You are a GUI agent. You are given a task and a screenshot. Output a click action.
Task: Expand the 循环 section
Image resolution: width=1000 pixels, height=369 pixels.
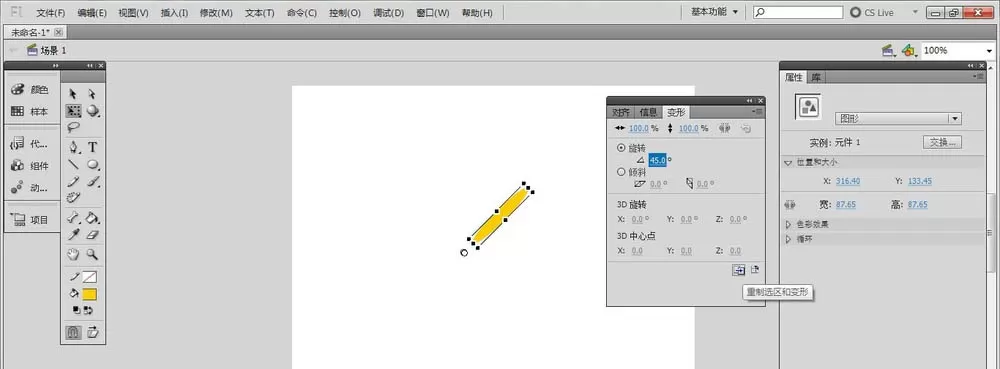pyautogui.click(x=788, y=239)
